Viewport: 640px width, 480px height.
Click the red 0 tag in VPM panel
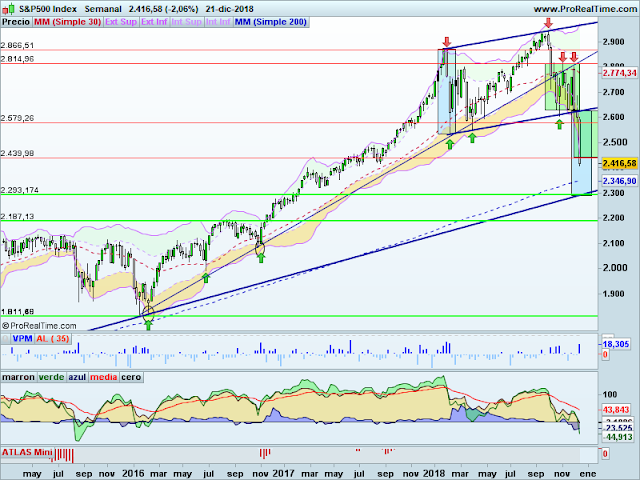pyautogui.click(x=605, y=354)
